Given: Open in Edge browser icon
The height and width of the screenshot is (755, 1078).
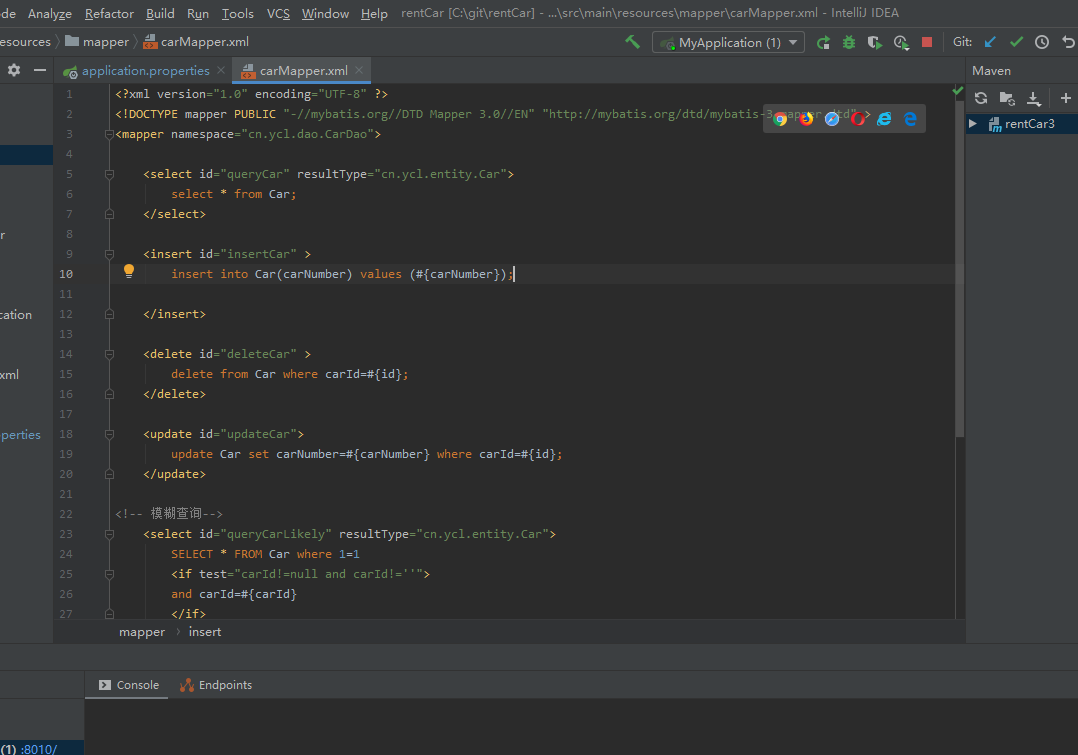Looking at the screenshot, I should tap(910, 119).
